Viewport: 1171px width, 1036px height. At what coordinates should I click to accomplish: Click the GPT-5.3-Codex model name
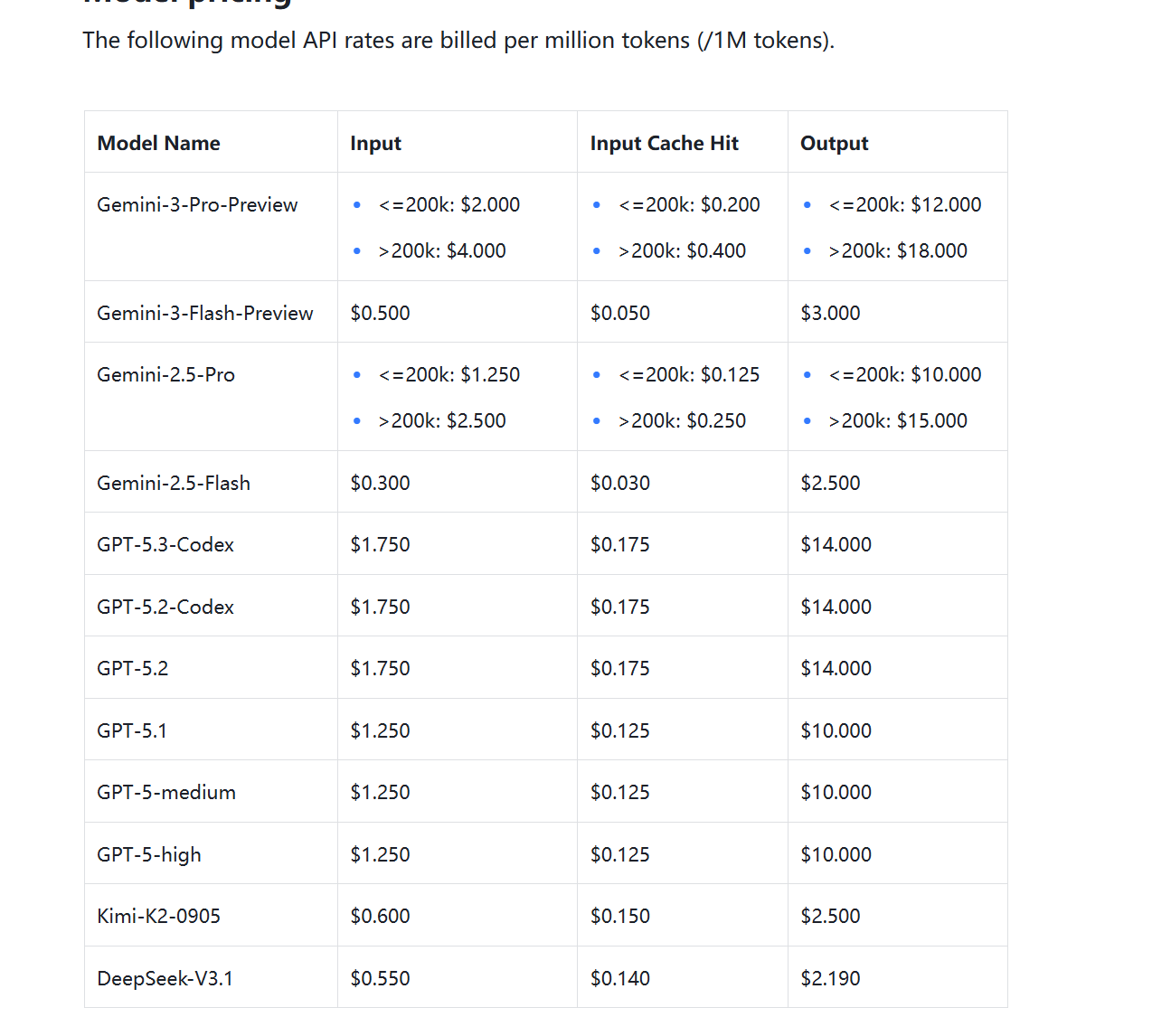pyautogui.click(x=165, y=544)
